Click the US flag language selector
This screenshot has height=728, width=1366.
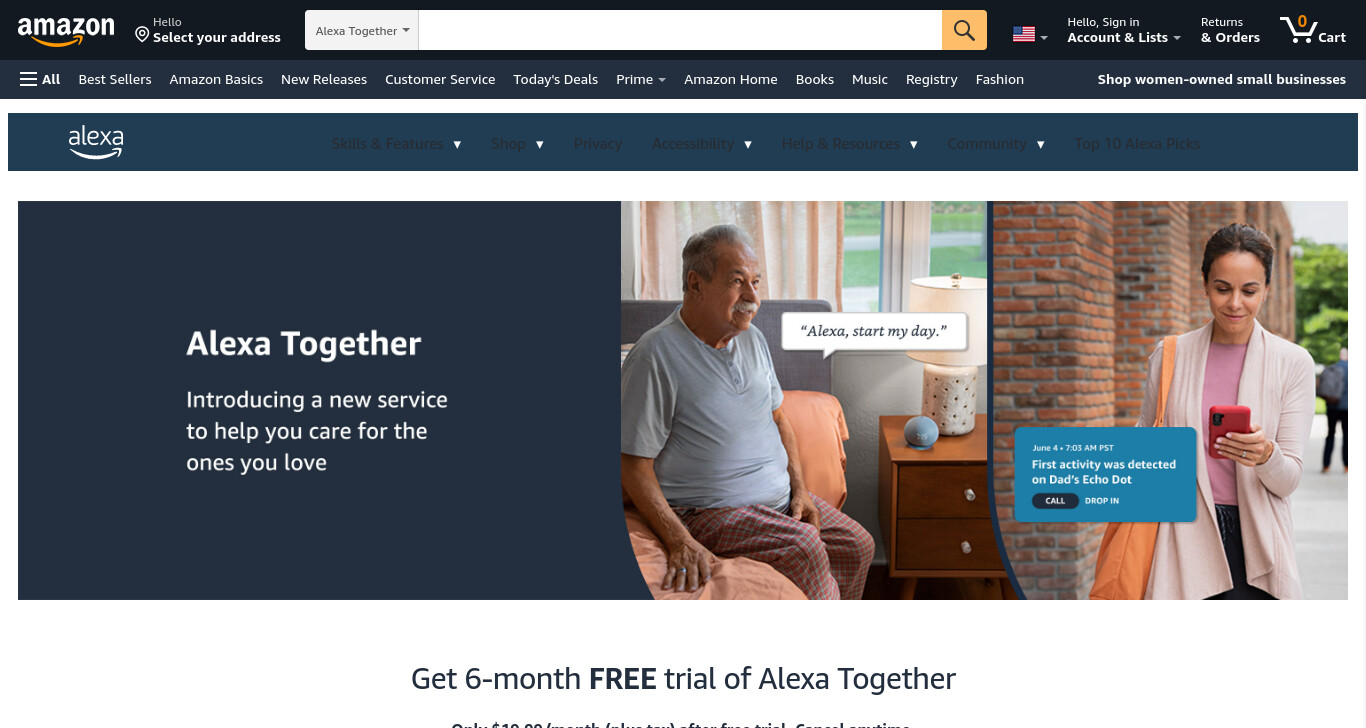click(x=1030, y=34)
